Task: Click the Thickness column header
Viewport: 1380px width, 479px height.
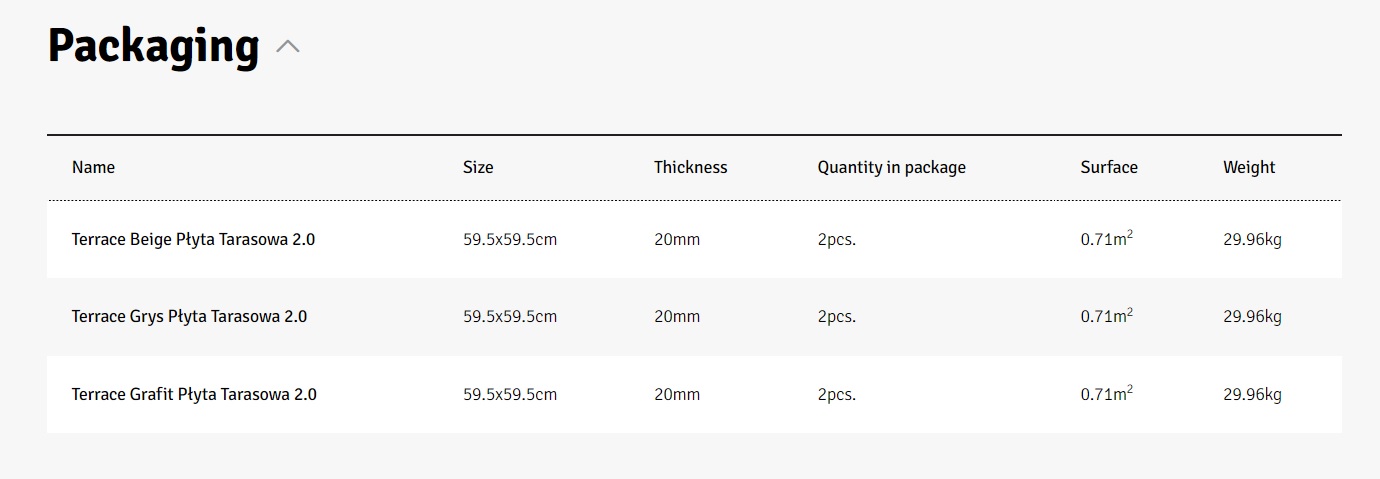Action: [x=690, y=167]
